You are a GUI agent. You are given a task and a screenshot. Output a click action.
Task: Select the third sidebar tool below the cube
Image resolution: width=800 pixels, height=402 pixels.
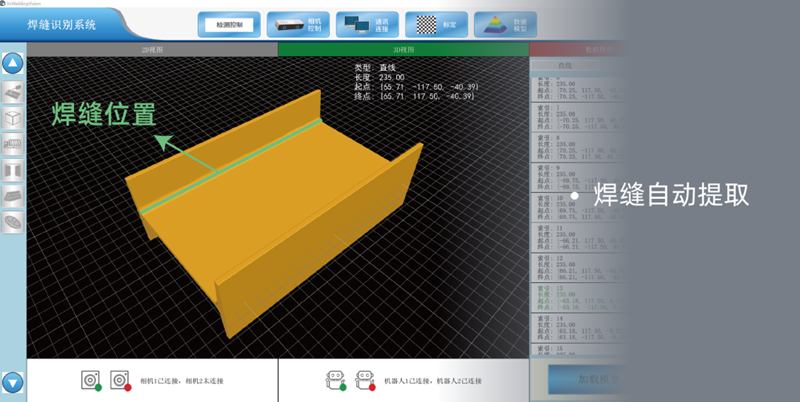point(13,144)
